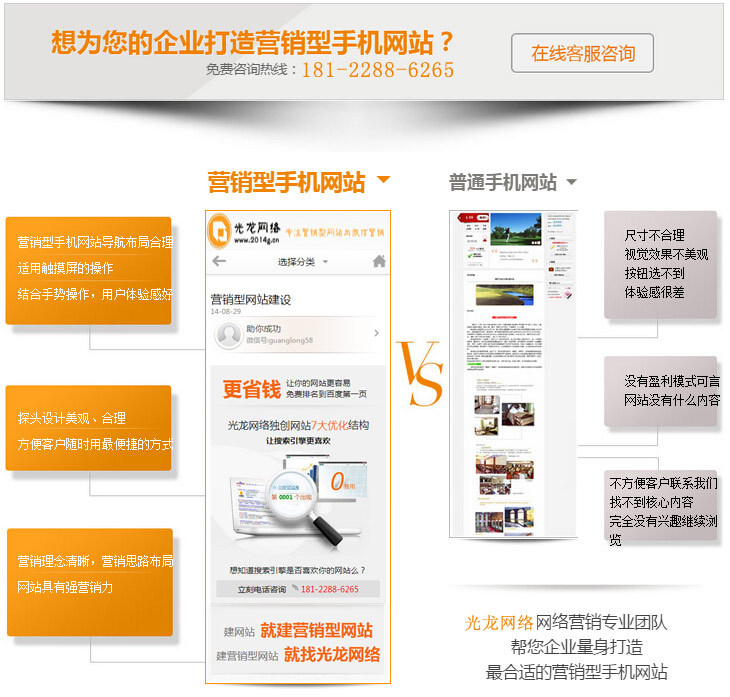Click the orange VS graphic
The image size is (730, 697).
(419, 374)
